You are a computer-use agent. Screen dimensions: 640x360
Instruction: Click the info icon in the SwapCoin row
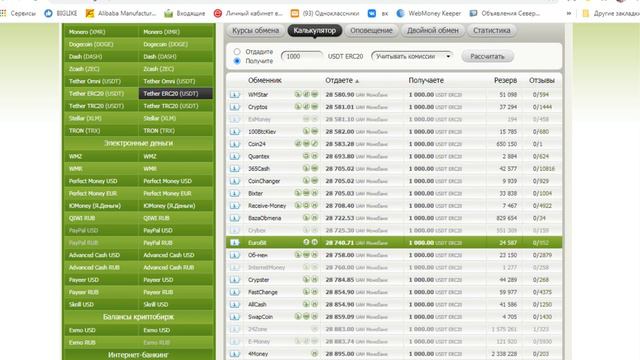[x=235, y=317]
